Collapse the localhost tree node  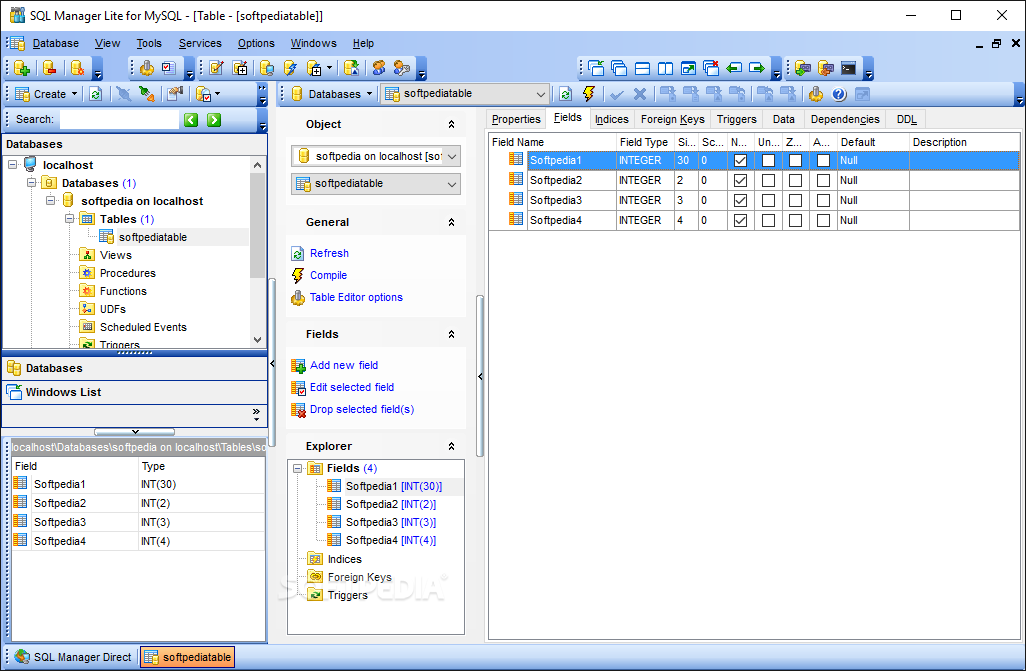(12, 165)
